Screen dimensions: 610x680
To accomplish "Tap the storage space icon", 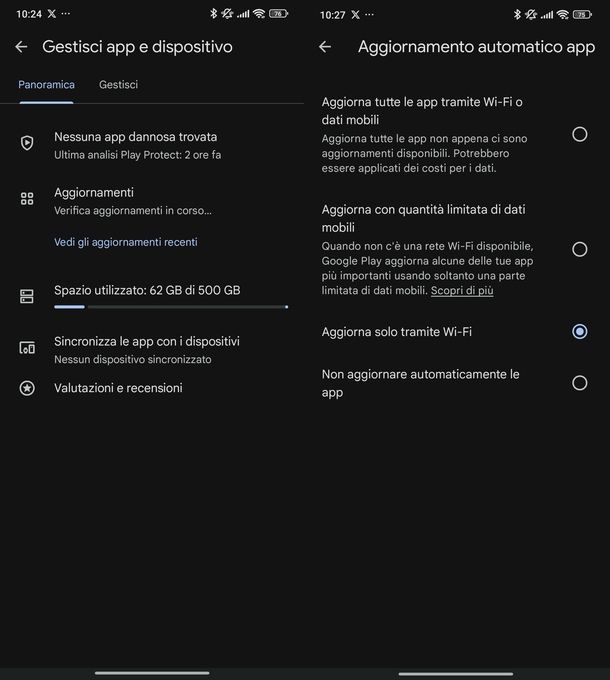I will [27, 296].
